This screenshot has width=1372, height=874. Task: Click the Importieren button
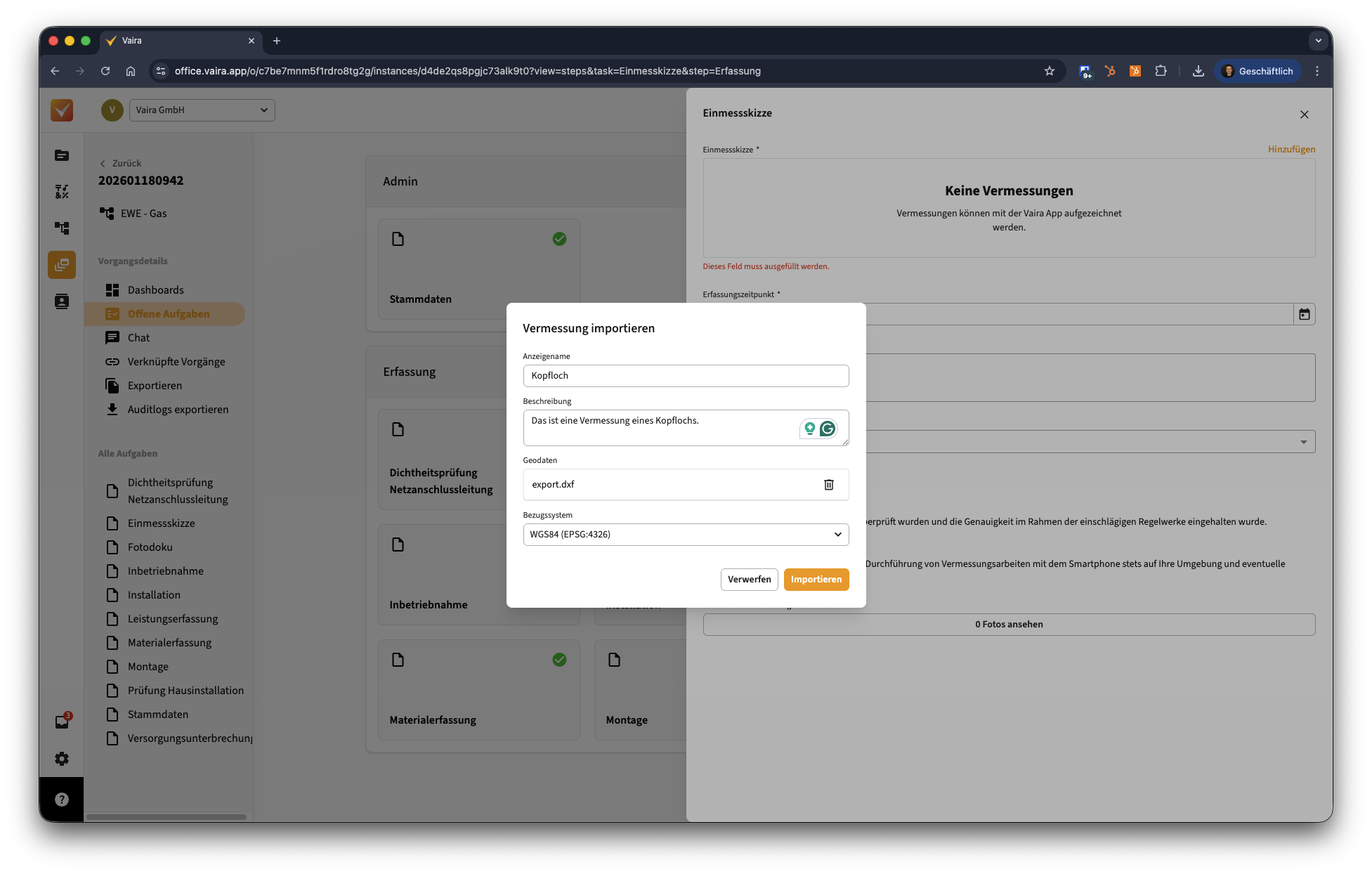point(816,580)
